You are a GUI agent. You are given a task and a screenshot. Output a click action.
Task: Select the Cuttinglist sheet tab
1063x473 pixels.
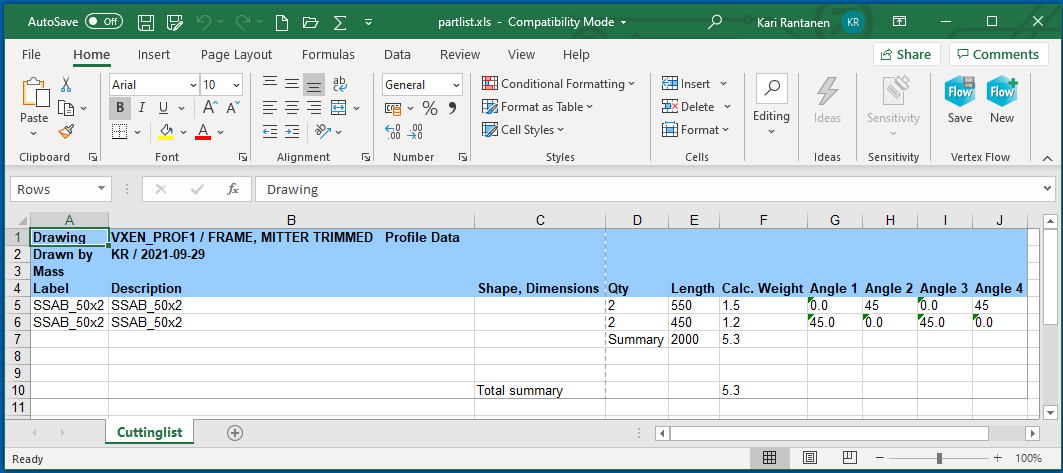(149, 432)
